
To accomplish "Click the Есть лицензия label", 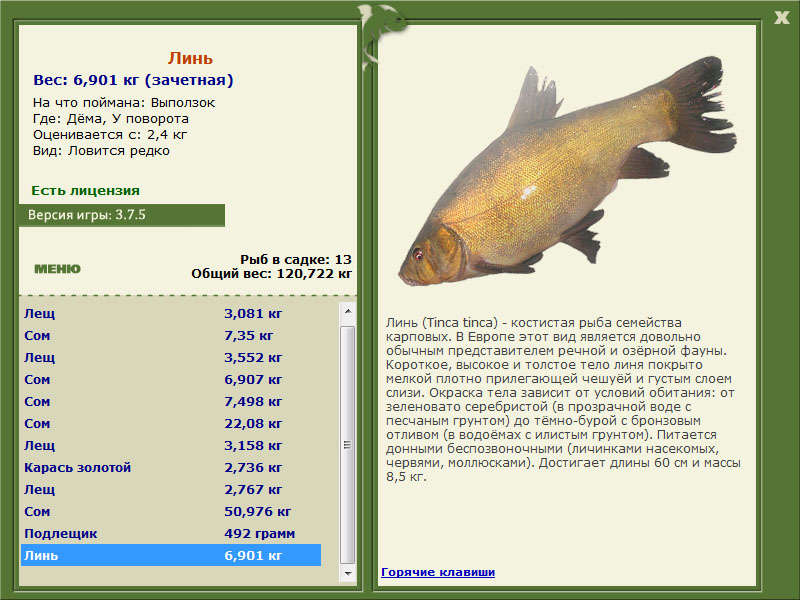I will click(x=85, y=190).
